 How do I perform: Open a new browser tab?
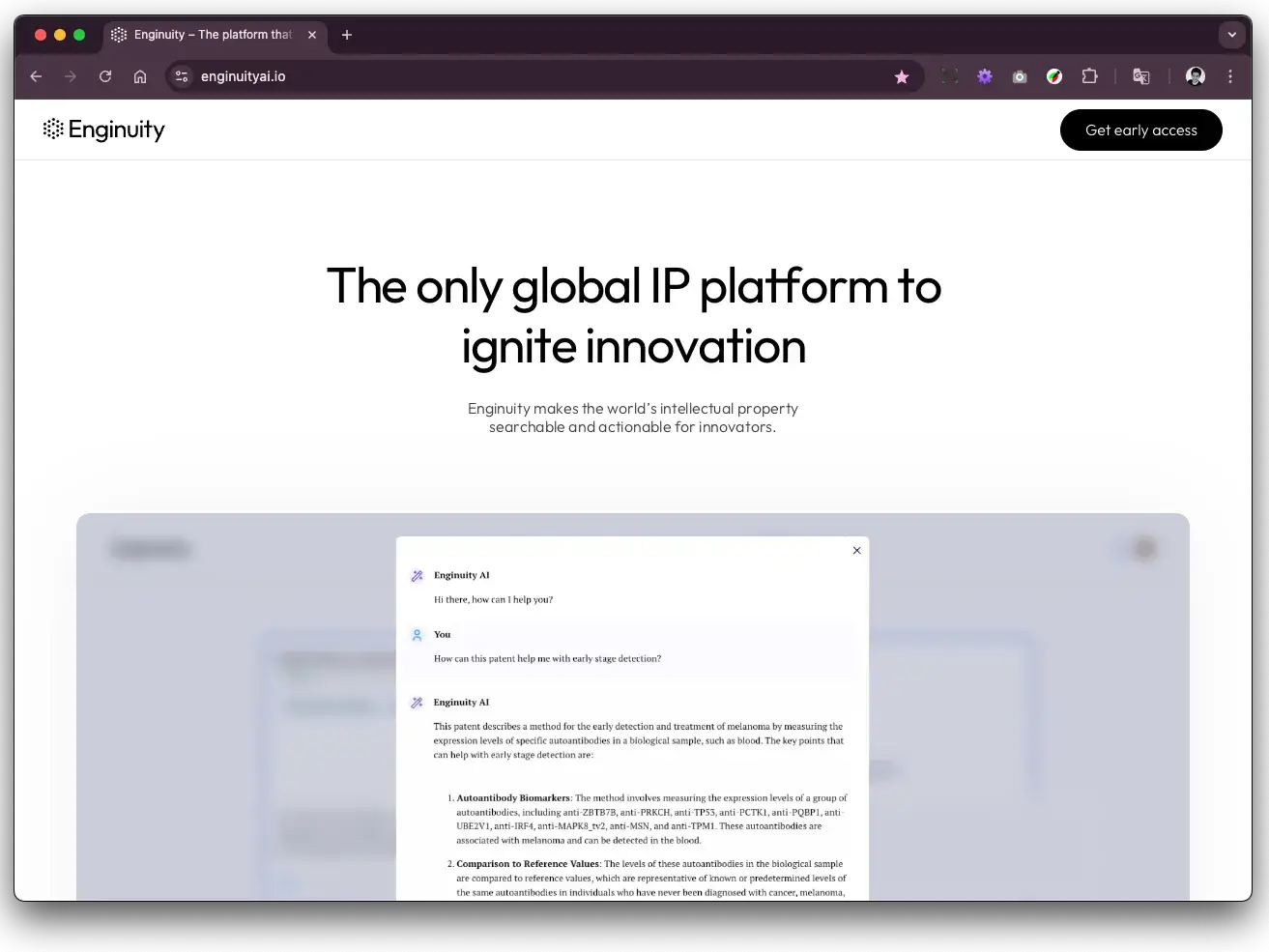pyautogui.click(x=347, y=35)
